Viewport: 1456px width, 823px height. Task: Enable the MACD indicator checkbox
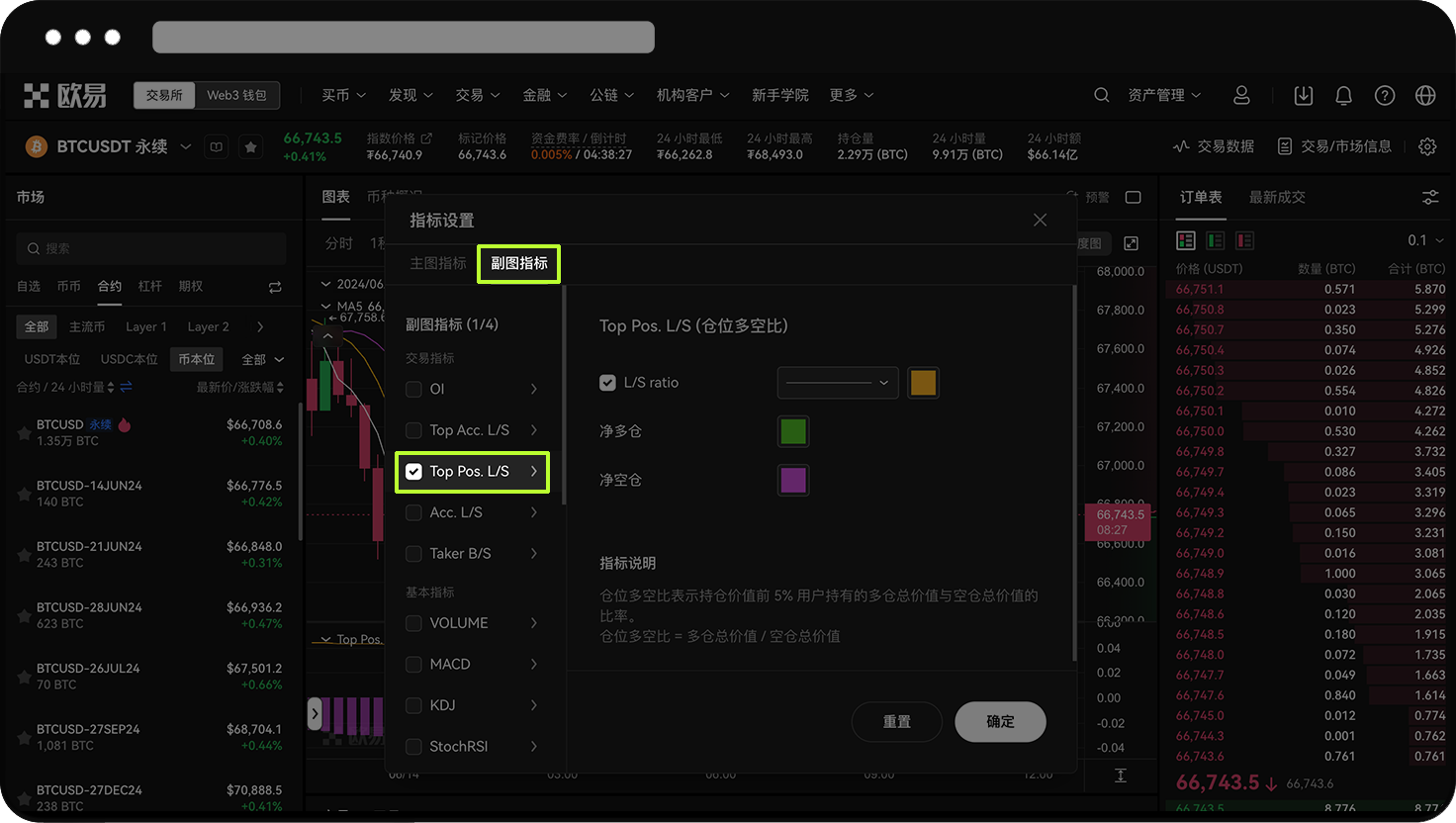tap(413, 664)
